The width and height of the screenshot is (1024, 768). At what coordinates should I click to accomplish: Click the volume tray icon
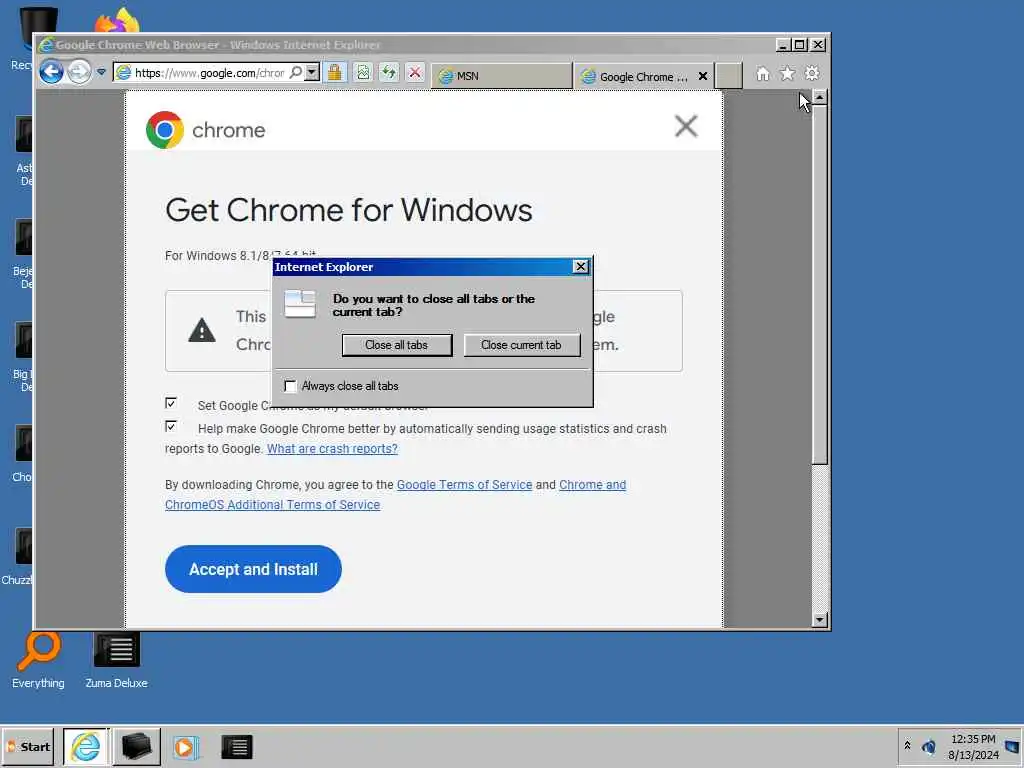point(929,746)
